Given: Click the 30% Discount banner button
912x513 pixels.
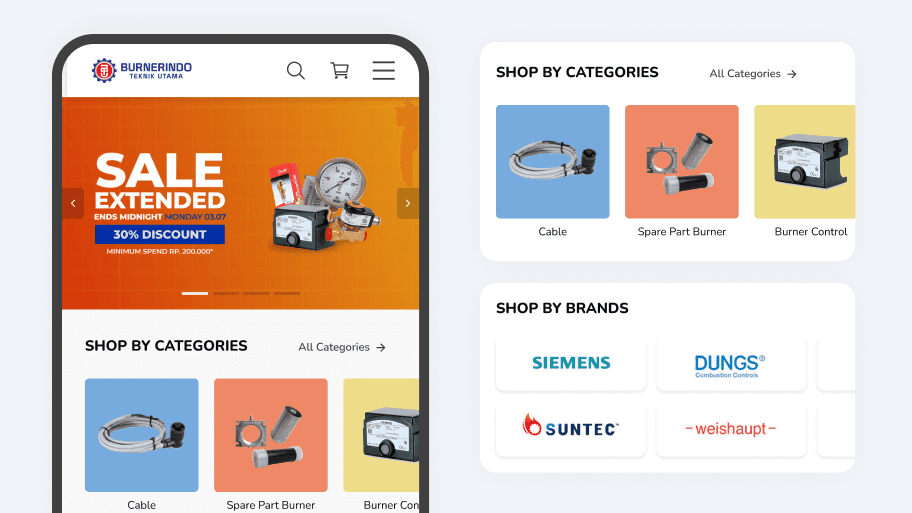Looking at the screenshot, I should coord(160,234).
